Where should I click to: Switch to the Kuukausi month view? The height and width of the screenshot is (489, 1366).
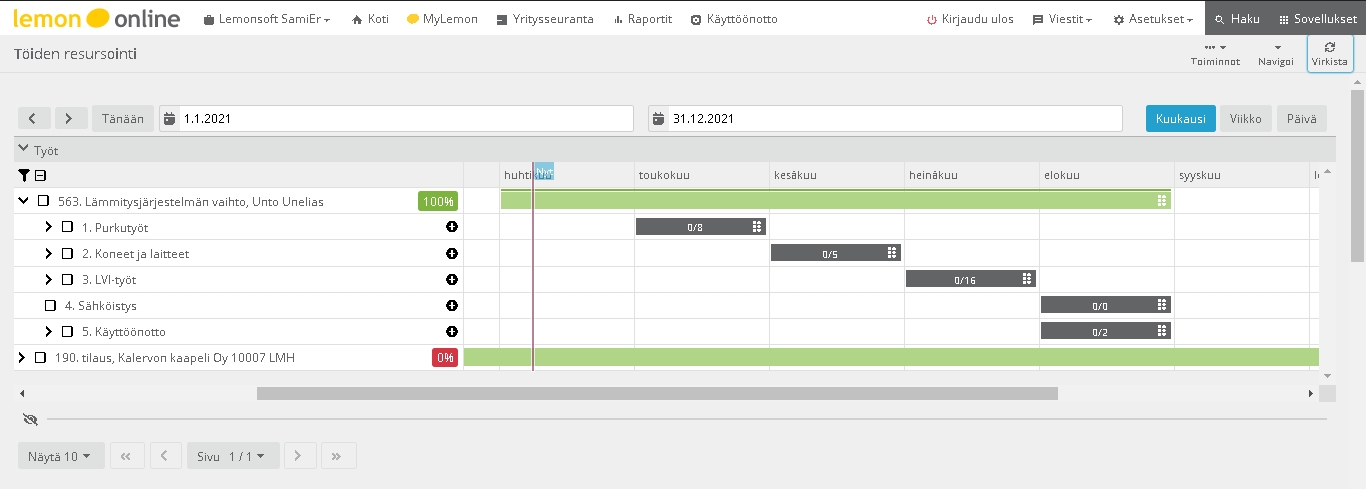click(1181, 118)
